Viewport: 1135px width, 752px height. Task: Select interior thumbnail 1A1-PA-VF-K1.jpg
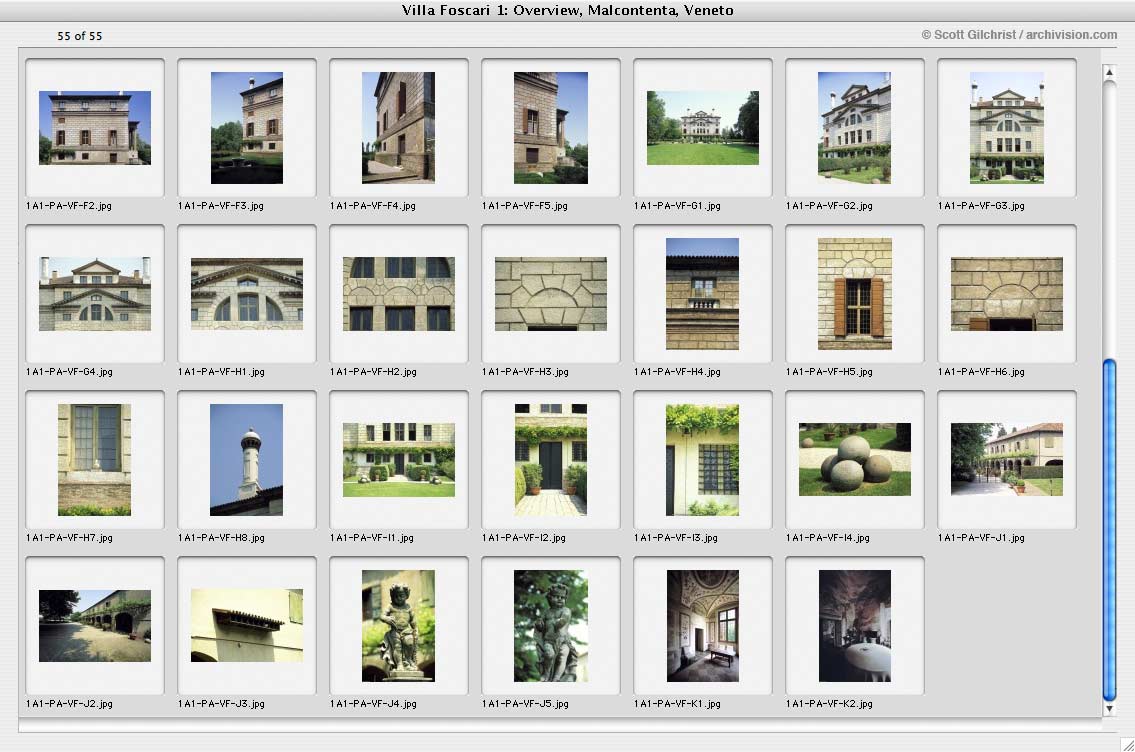tap(703, 625)
